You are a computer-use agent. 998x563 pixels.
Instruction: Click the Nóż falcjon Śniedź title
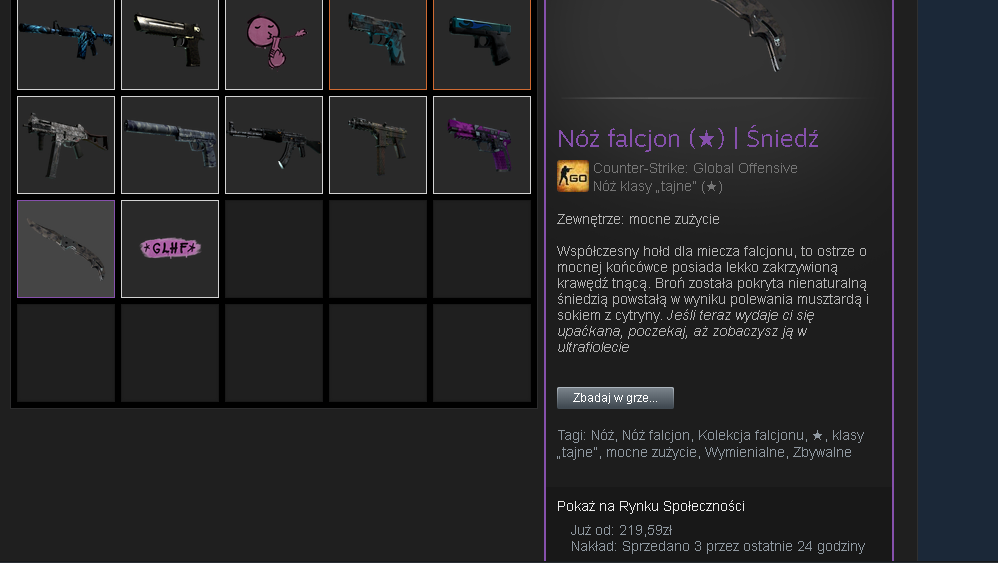(688, 138)
